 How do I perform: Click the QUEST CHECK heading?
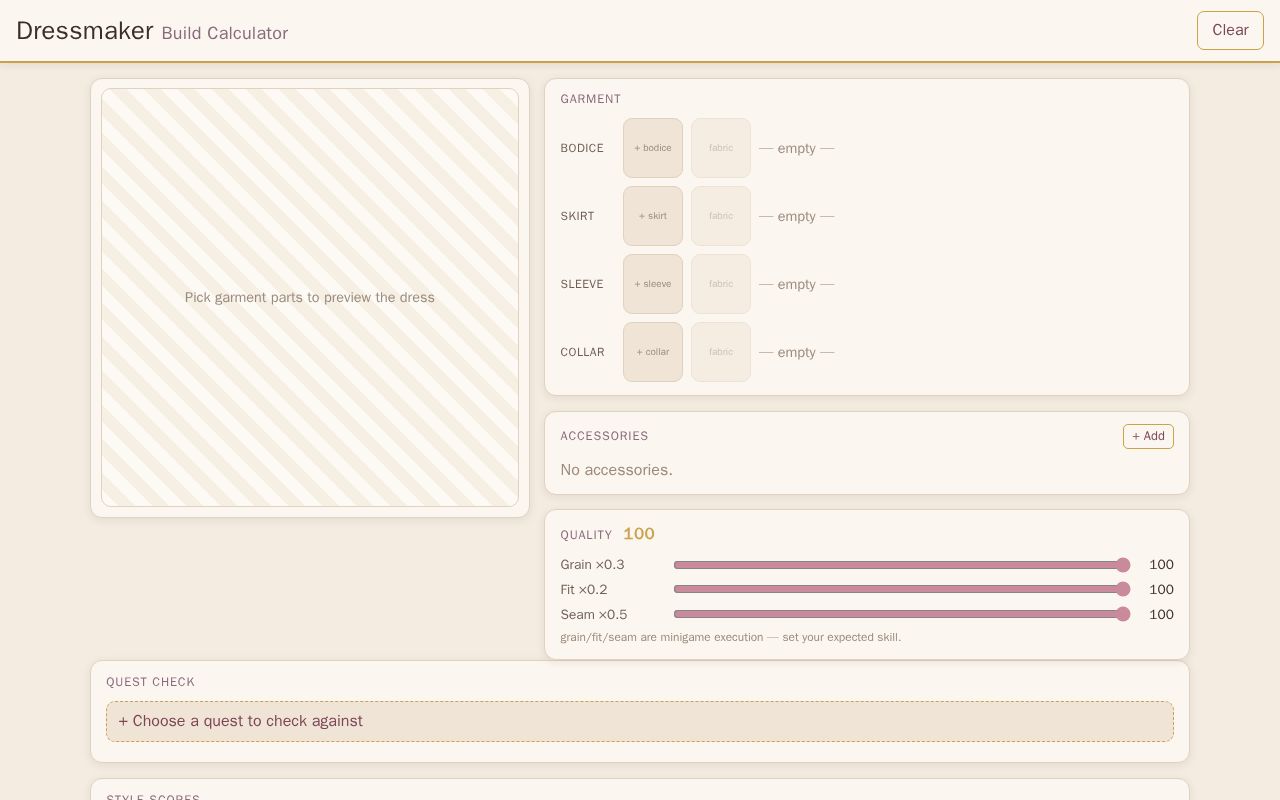click(x=151, y=682)
